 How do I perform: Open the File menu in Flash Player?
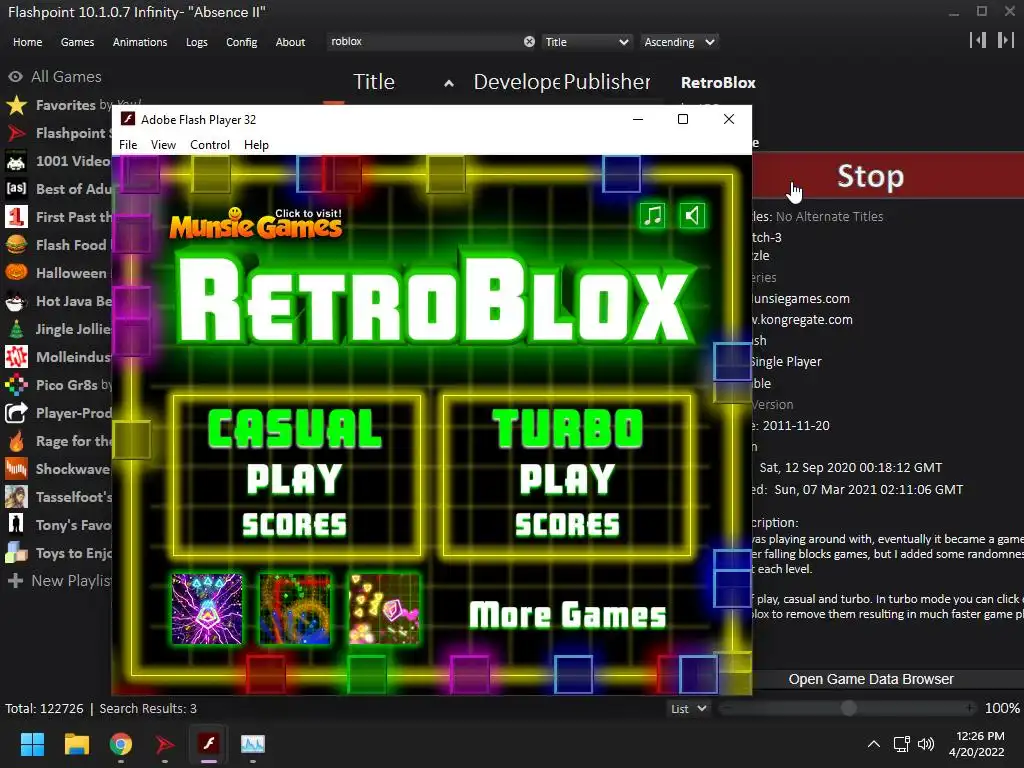pyautogui.click(x=128, y=145)
